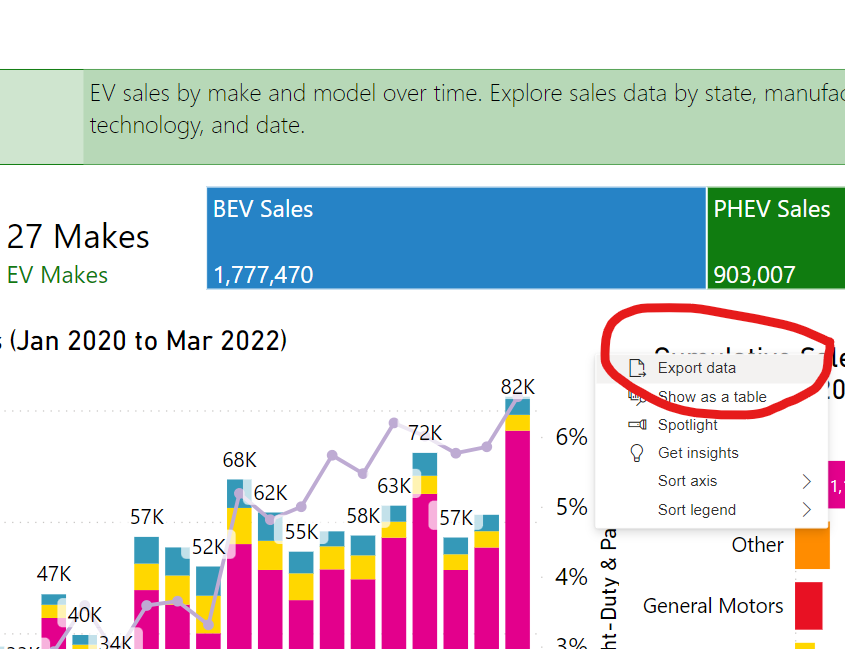Expand the Sort axis submenu arrow
Viewport: 845px width, 649px height.
[806, 481]
